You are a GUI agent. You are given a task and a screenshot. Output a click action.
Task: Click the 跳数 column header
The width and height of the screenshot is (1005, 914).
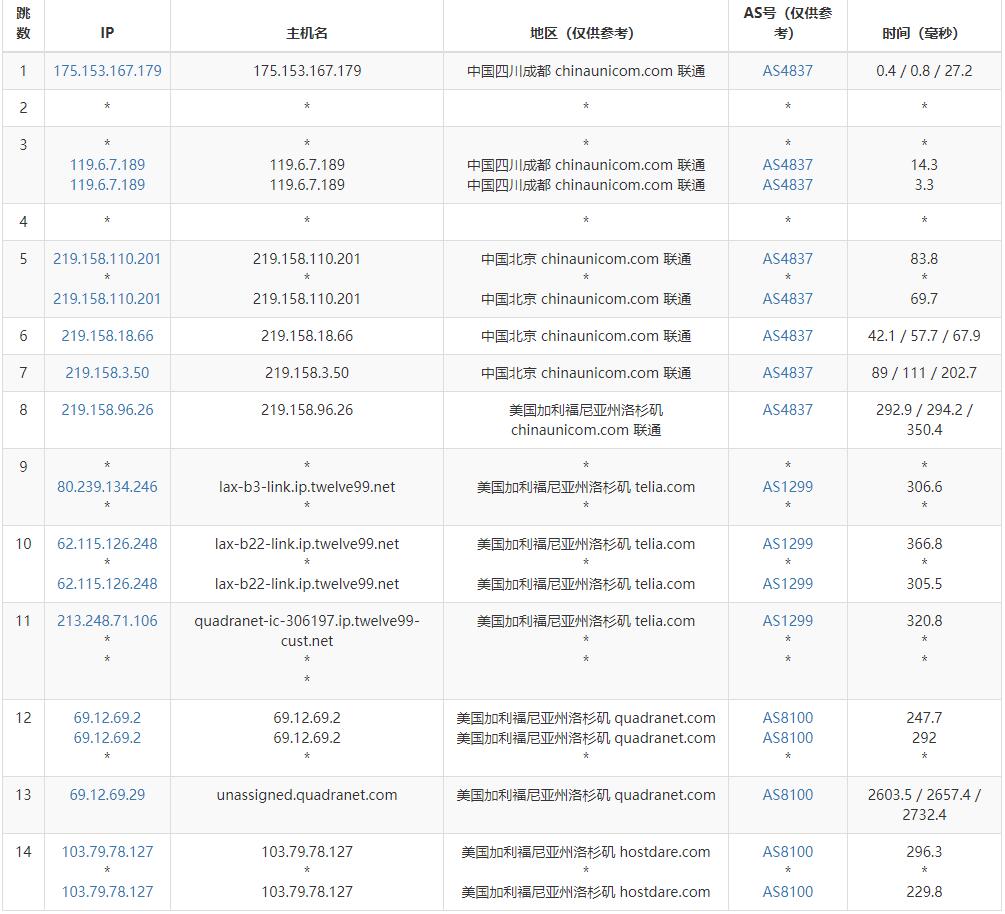(x=23, y=23)
